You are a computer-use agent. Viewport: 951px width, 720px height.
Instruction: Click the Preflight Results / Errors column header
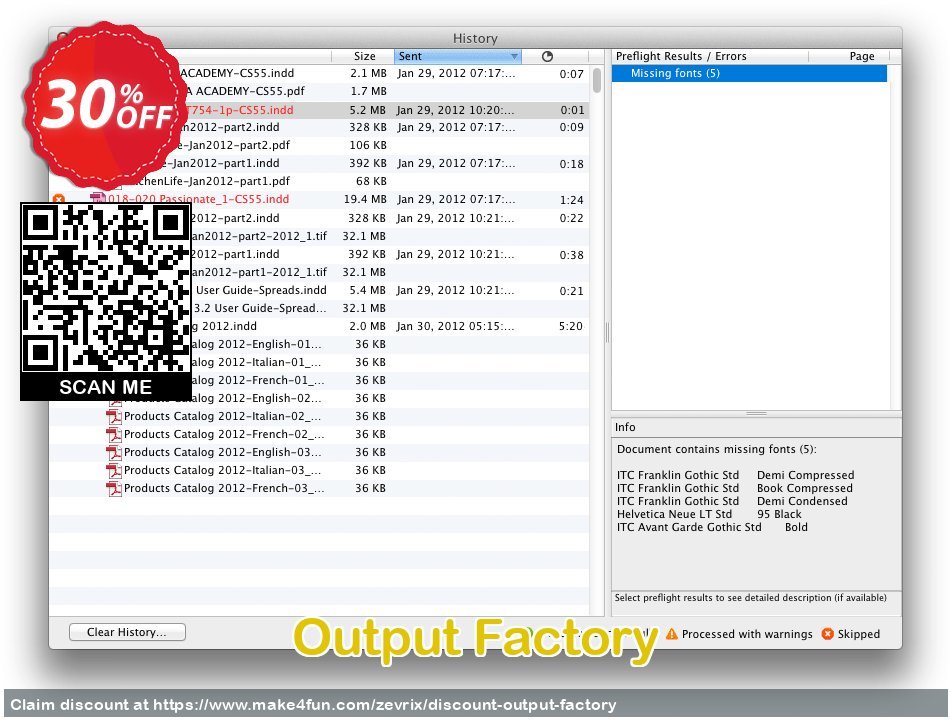(x=710, y=56)
